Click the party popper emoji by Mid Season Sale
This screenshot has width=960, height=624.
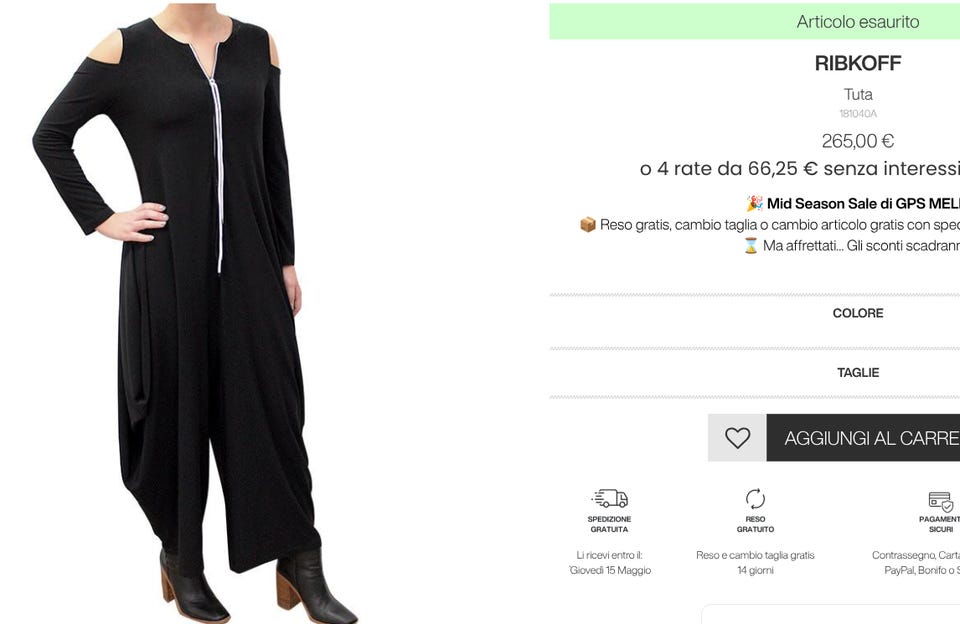[754, 203]
